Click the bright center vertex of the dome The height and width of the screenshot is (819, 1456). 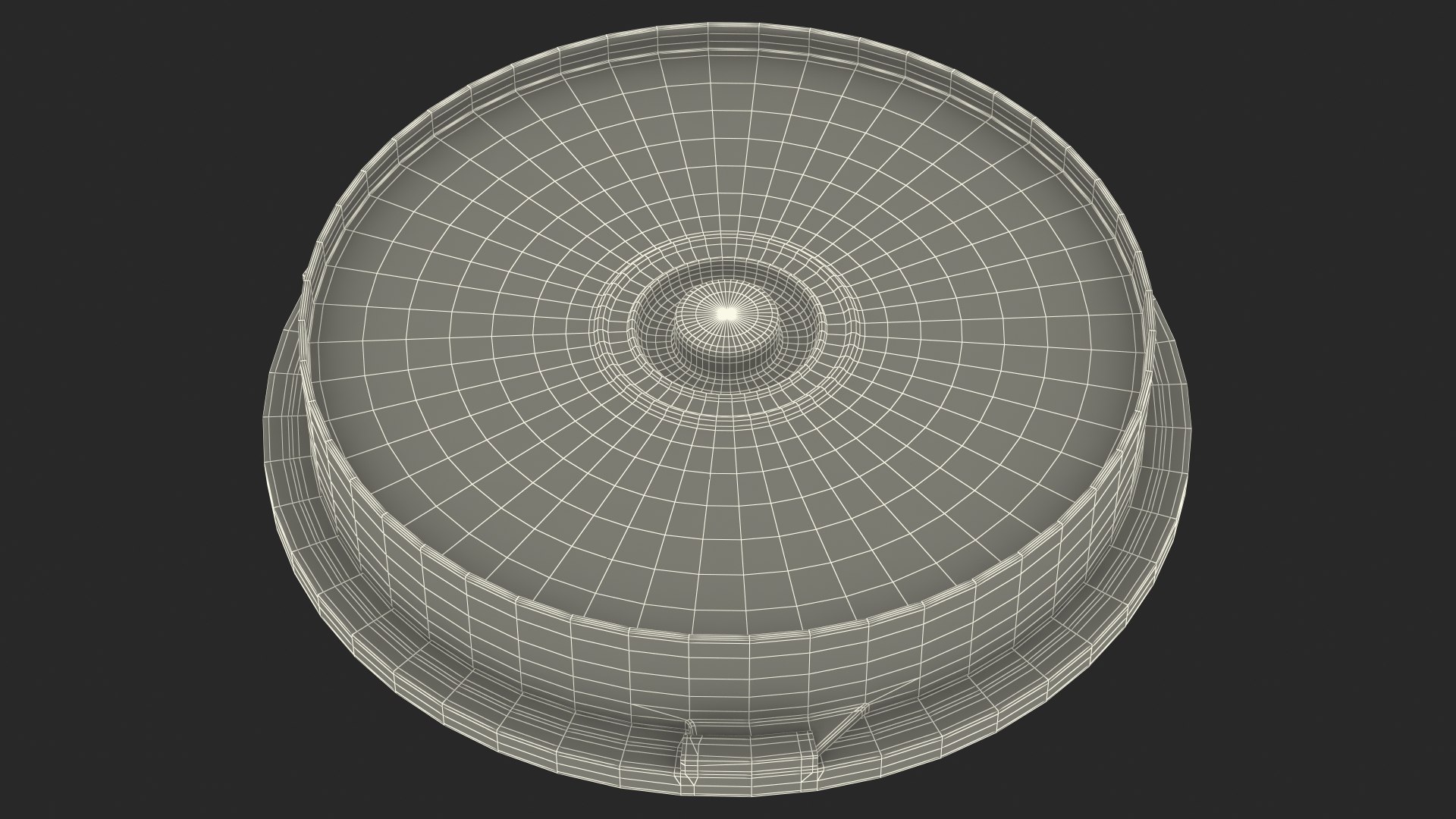pos(726,312)
